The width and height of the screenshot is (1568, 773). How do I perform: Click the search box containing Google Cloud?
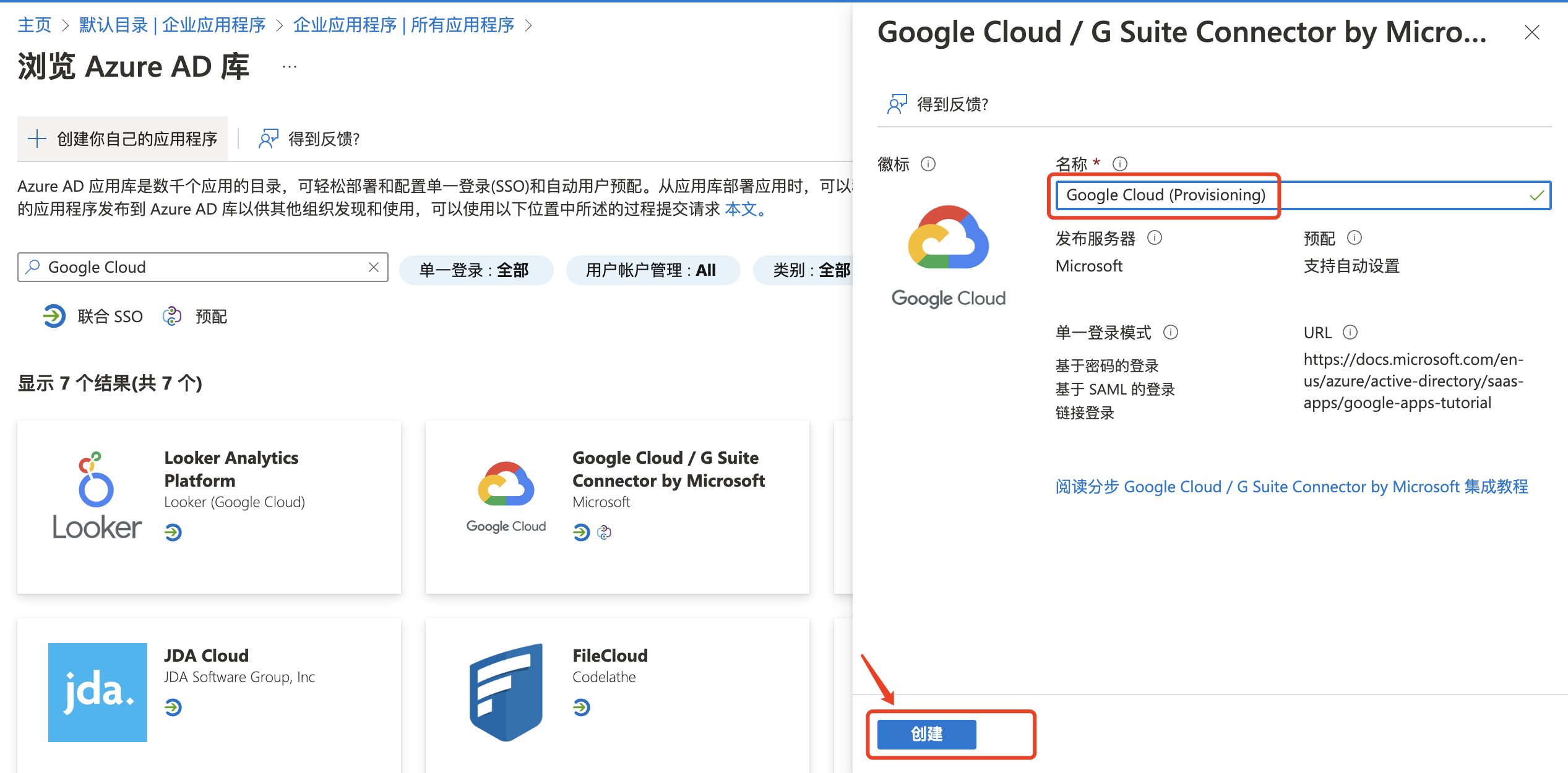click(203, 267)
